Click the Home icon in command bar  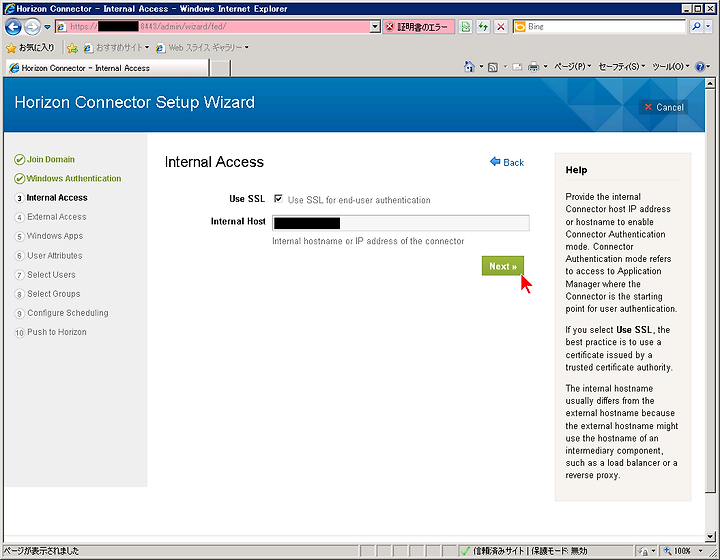click(x=469, y=67)
